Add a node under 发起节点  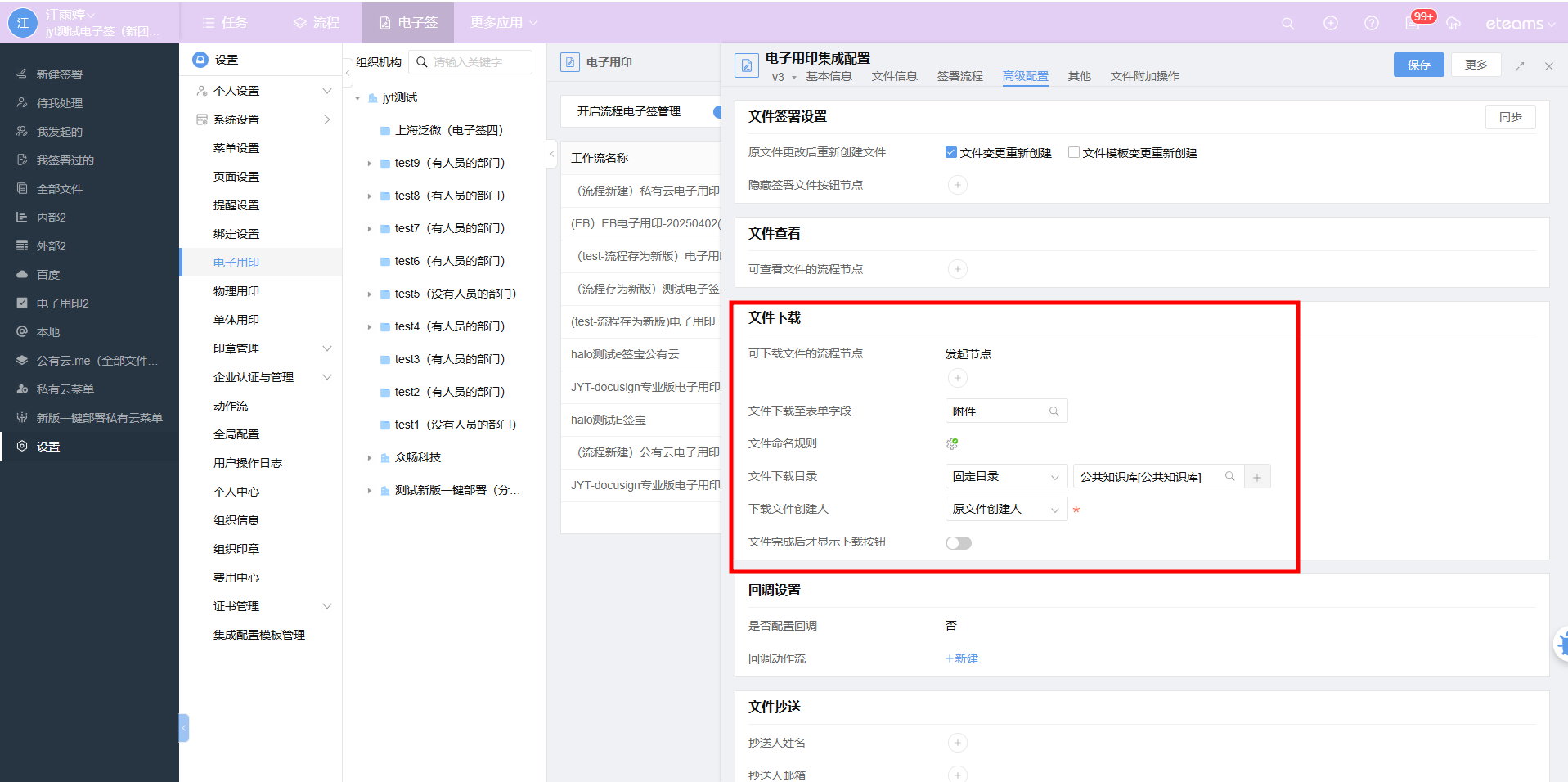click(x=957, y=378)
